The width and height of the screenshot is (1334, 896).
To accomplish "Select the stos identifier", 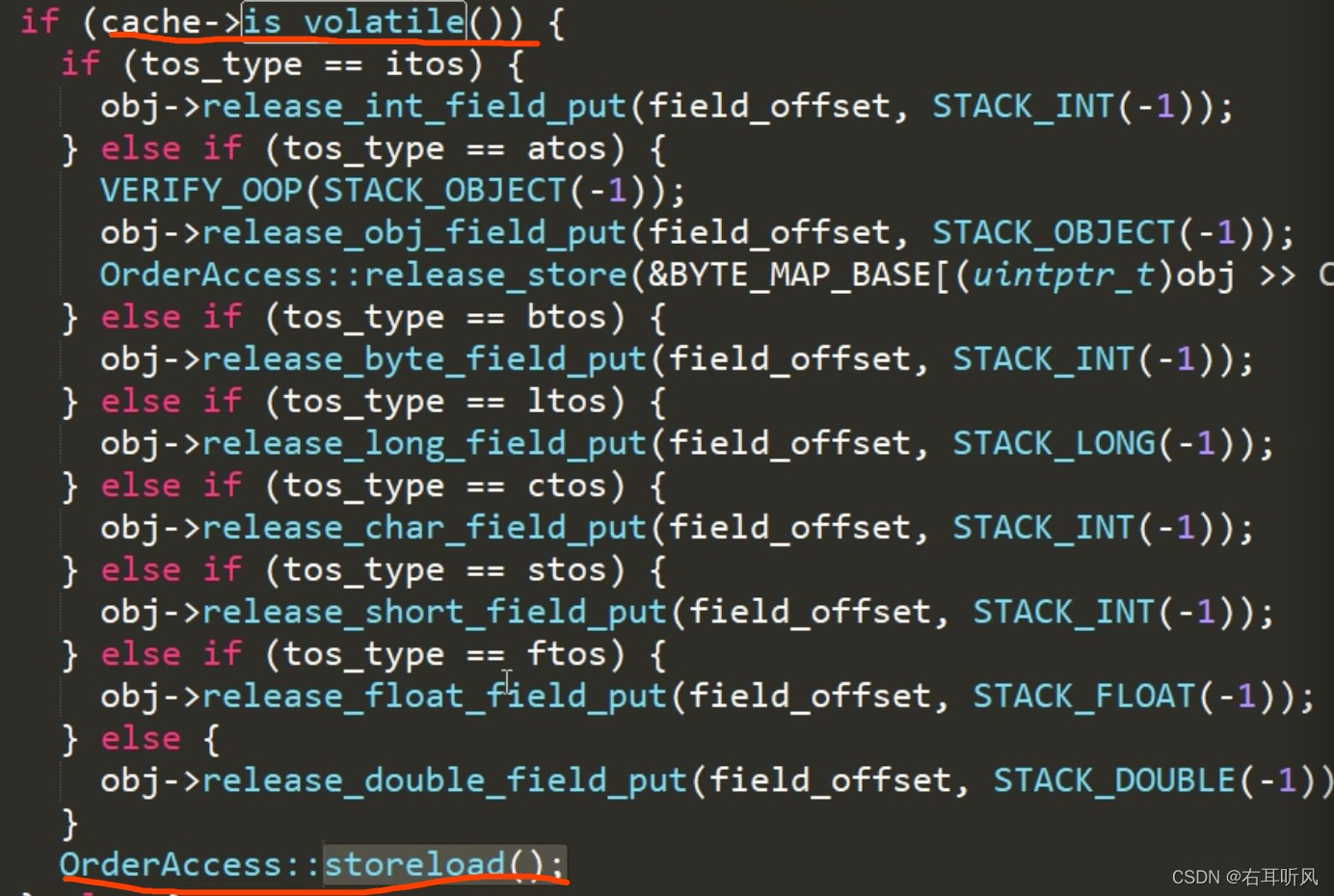I will pos(567,569).
